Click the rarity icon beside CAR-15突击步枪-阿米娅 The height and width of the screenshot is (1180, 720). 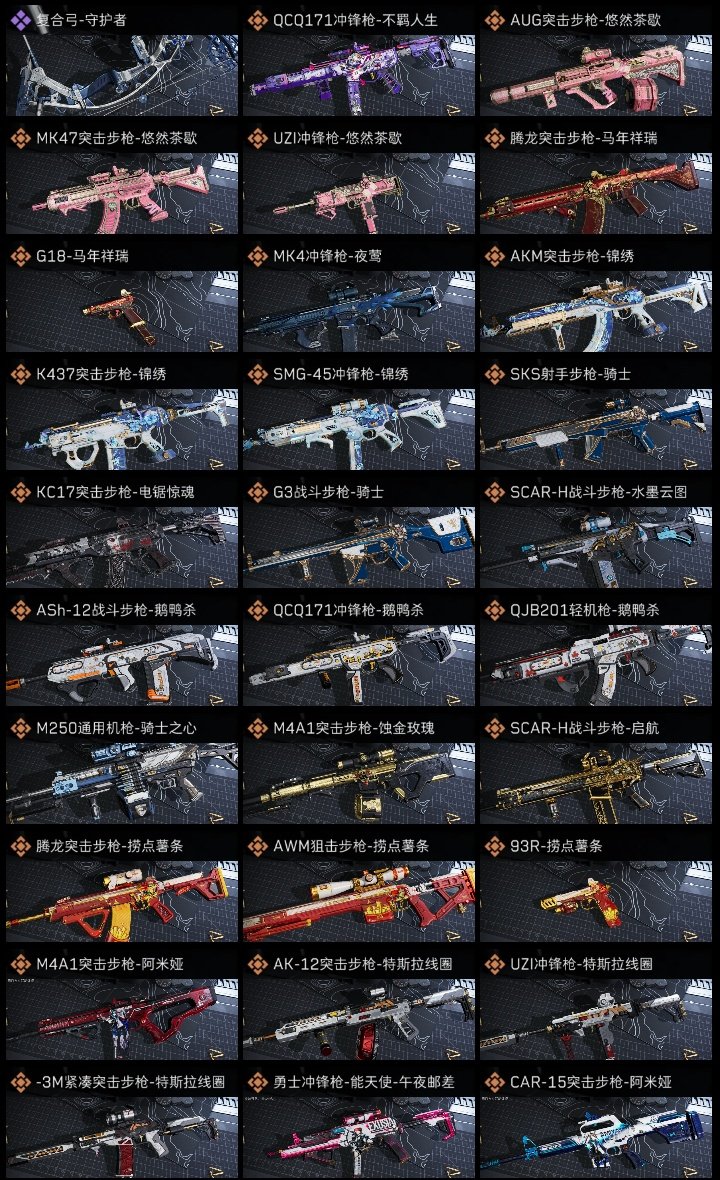point(494,1082)
